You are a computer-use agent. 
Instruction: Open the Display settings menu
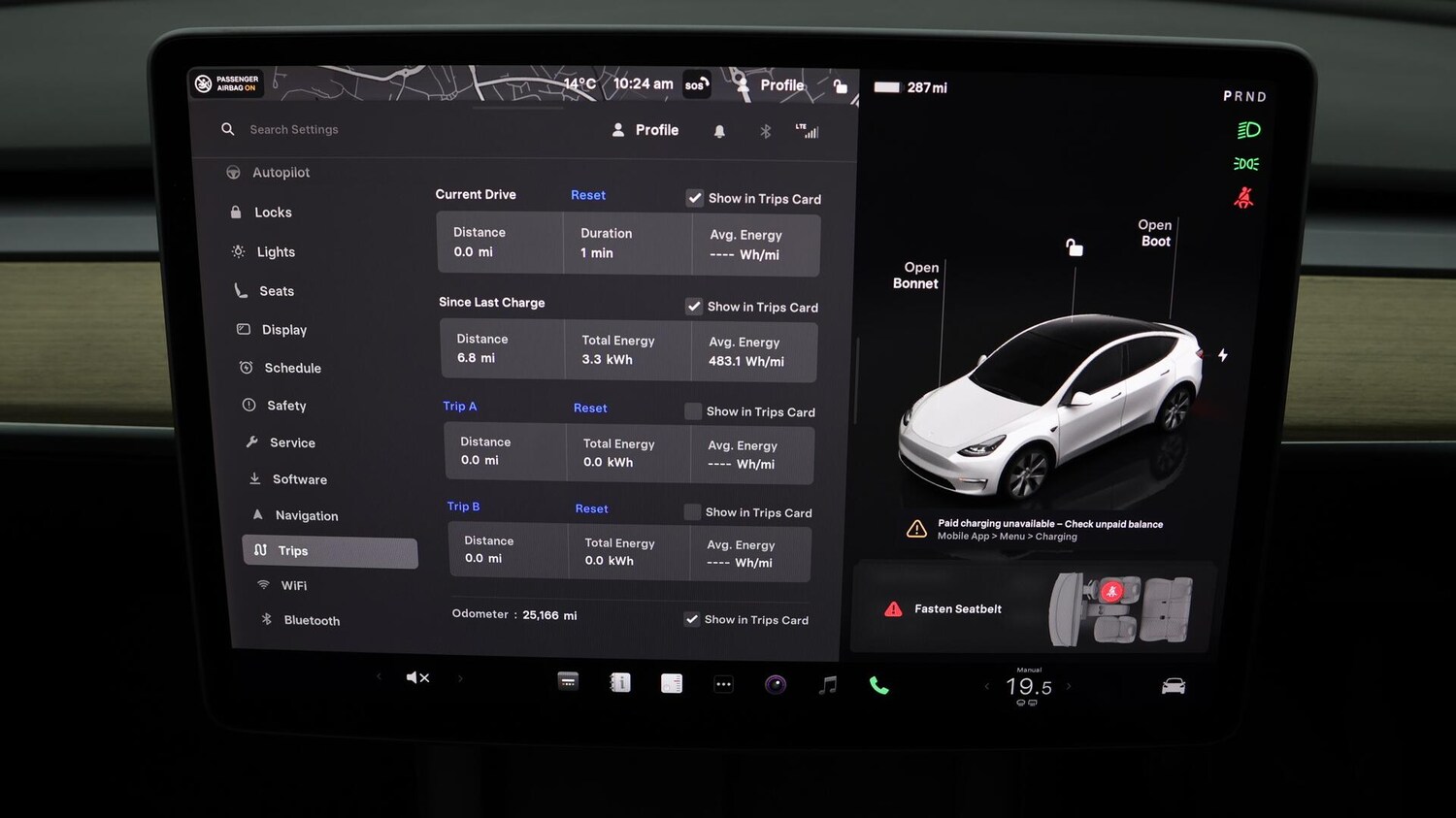[x=272, y=330]
